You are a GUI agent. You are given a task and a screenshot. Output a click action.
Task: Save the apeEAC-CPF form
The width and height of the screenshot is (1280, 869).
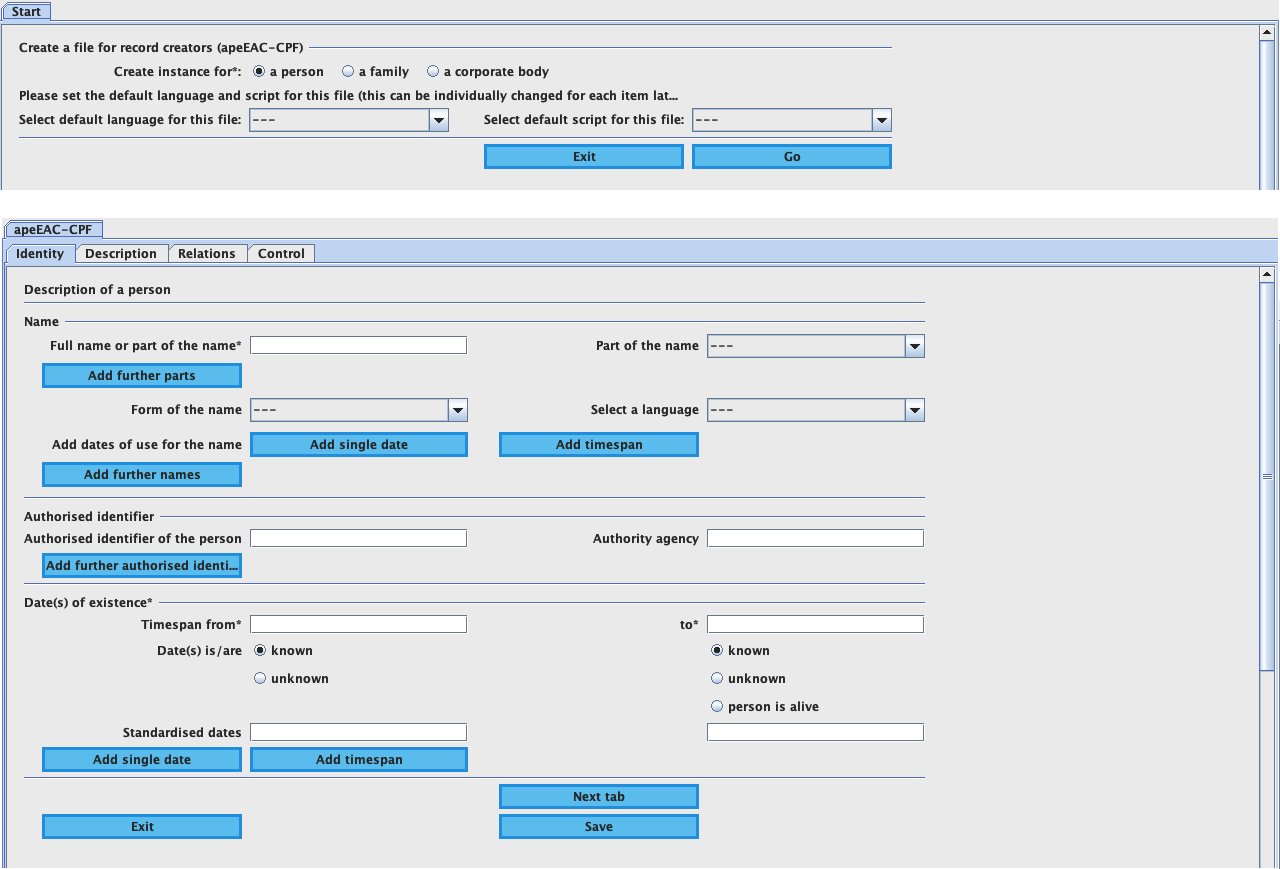pos(598,827)
